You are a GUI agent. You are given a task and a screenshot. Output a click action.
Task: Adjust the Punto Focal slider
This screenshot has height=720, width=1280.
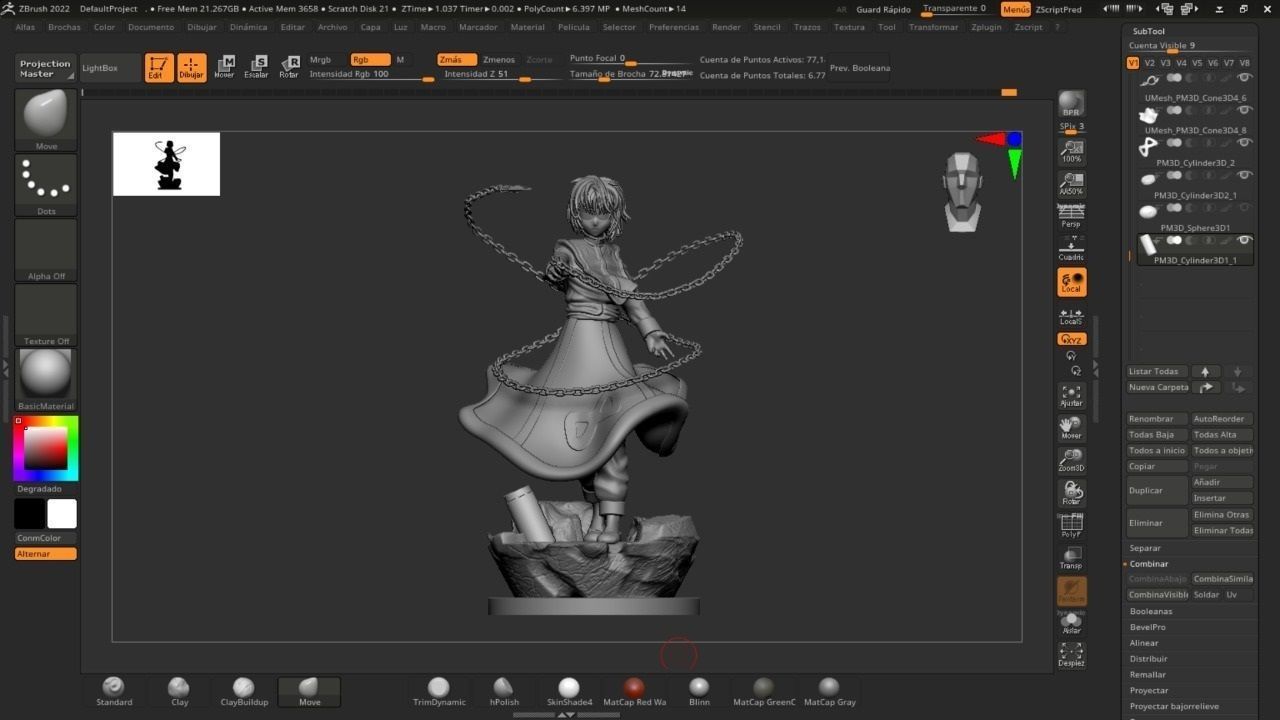630,59
